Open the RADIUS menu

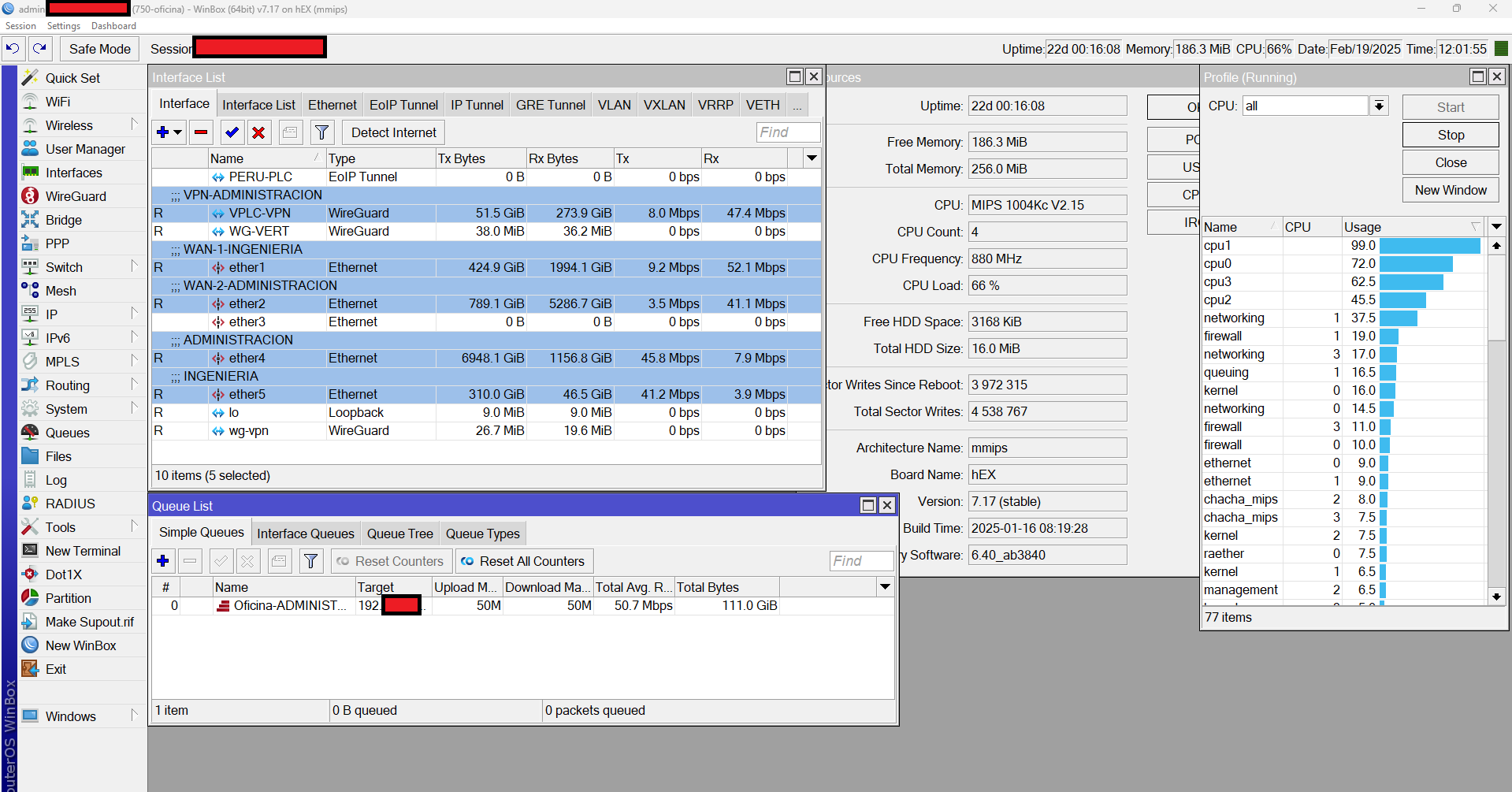[x=70, y=504]
